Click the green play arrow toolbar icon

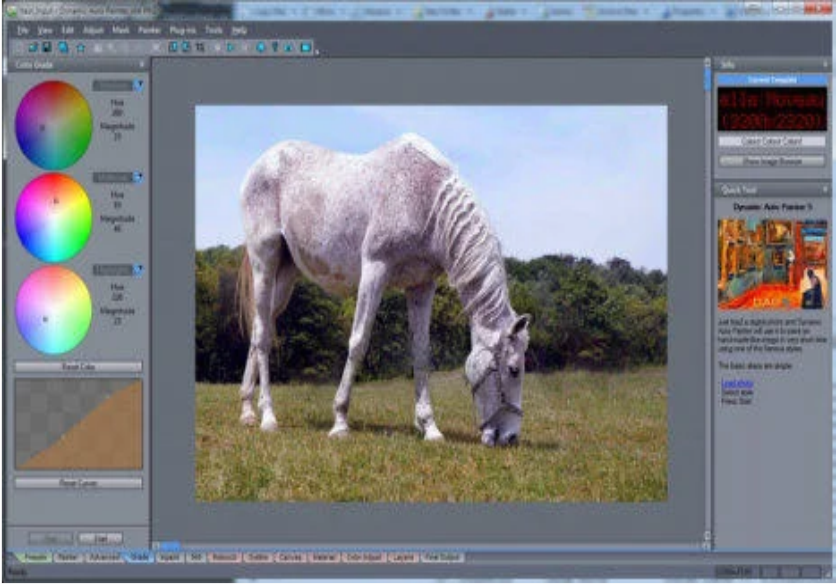[x=230, y=47]
